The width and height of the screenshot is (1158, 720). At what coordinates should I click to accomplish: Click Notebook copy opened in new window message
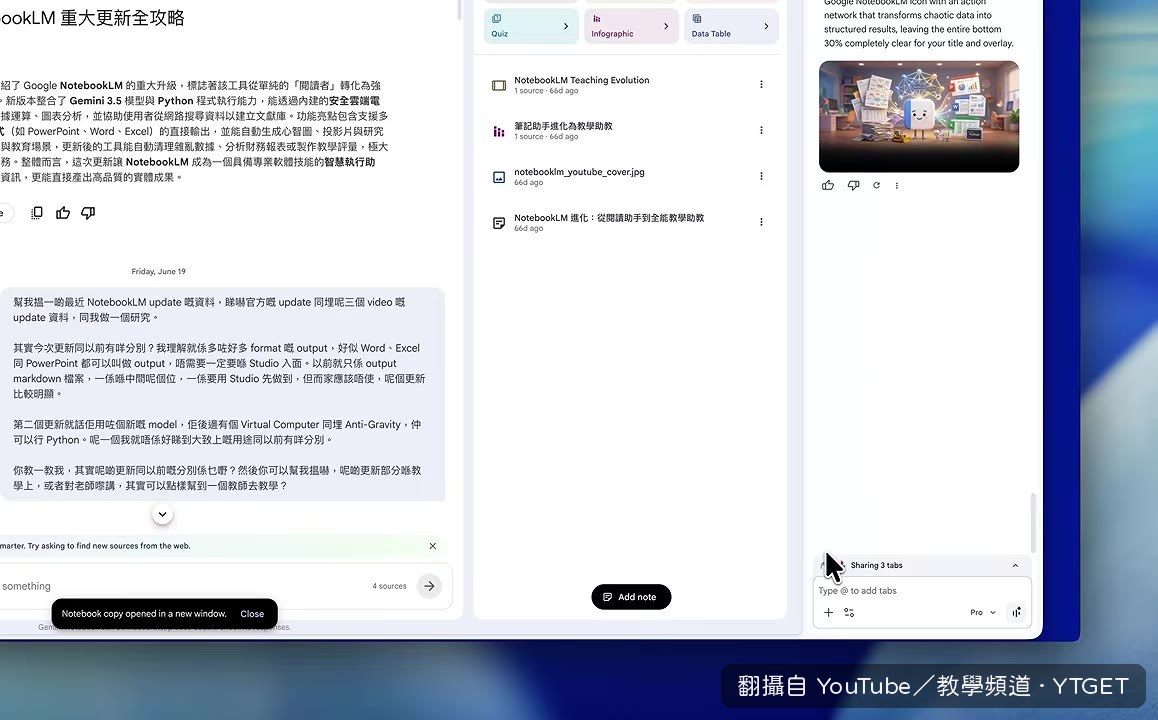[x=144, y=614]
